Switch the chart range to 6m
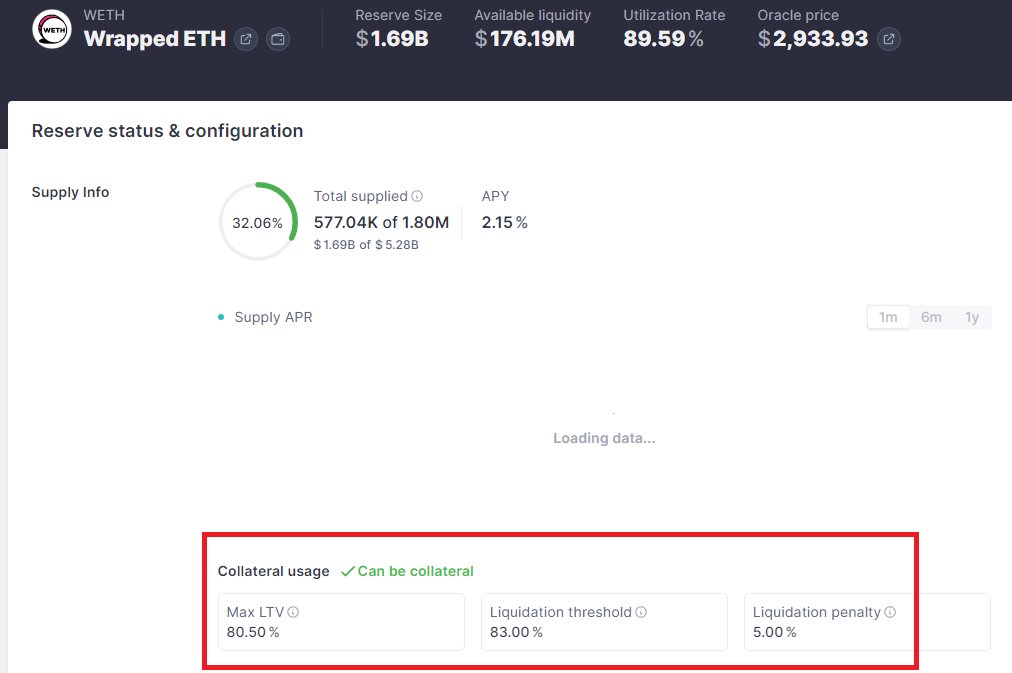The width and height of the screenshot is (1012, 673). click(x=931, y=317)
